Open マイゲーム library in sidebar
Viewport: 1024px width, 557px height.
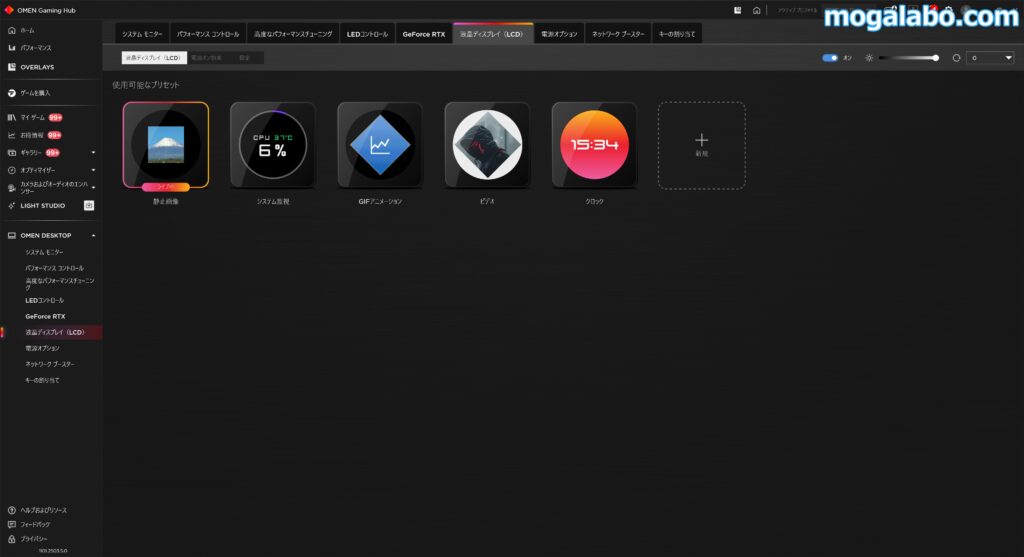(x=33, y=118)
